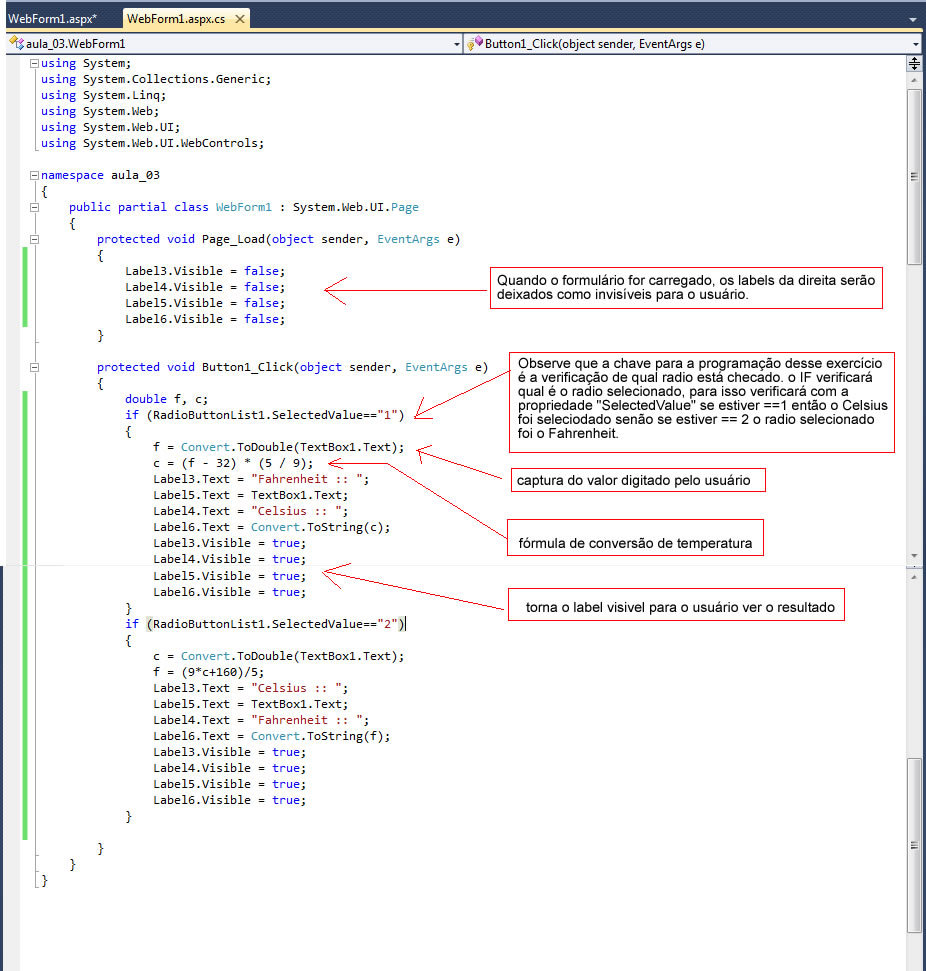Click the line 'f = (9*c+160)/5;'
The width and height of the screenshot is (926, 971).
coord(208,672)
